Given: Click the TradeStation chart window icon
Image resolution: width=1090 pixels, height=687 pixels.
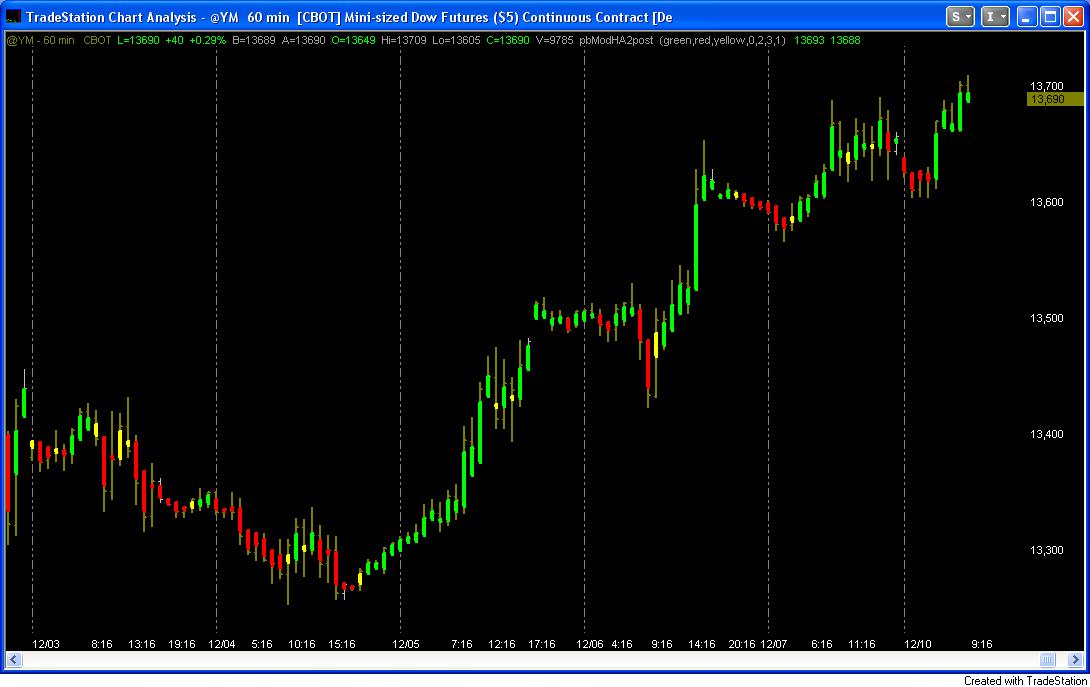Looking at the screenshot, I should tap(13, 17).
